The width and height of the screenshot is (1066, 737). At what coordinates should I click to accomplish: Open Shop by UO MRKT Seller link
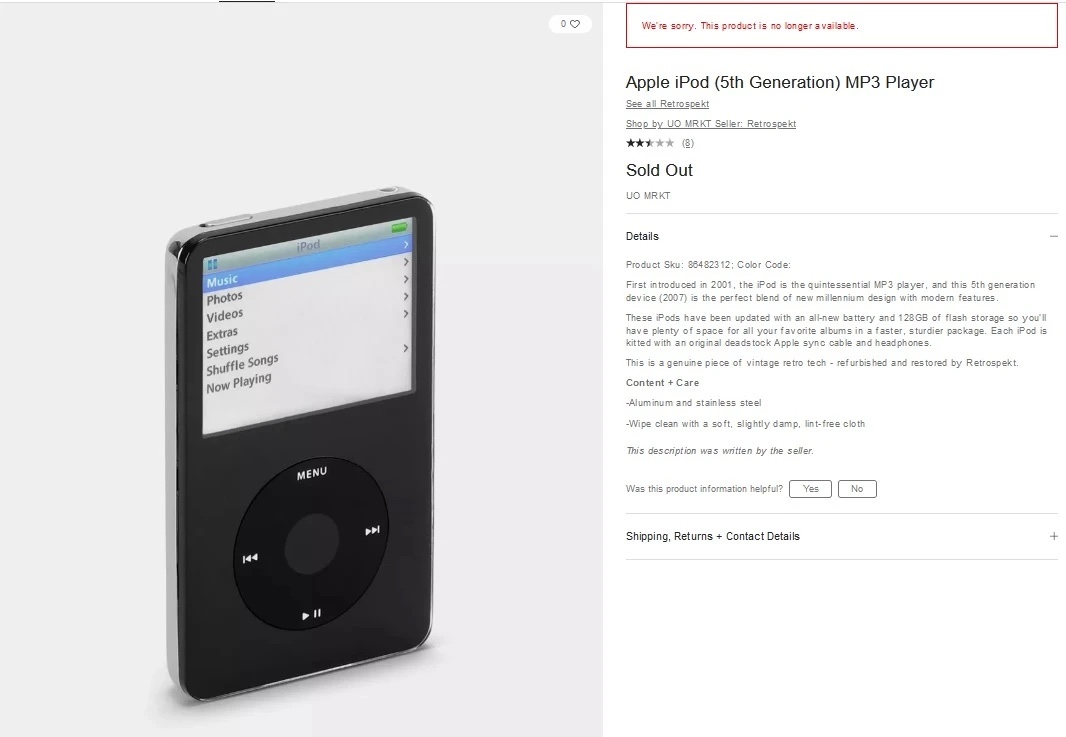710,124
